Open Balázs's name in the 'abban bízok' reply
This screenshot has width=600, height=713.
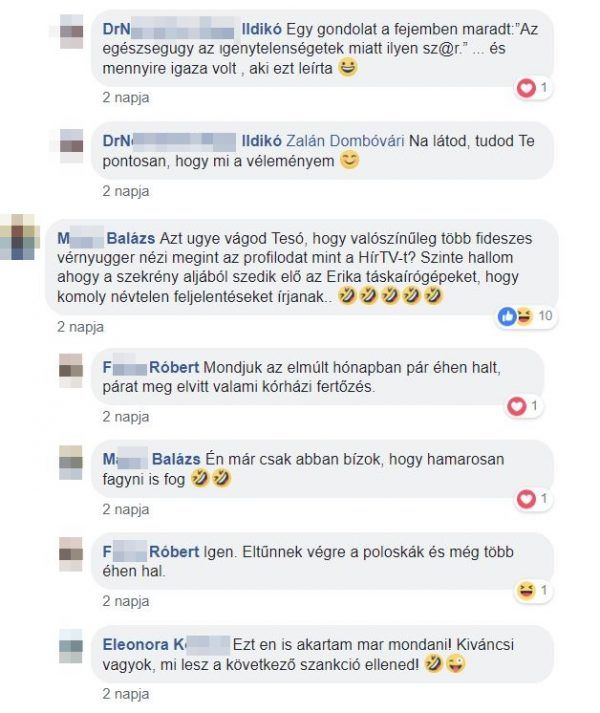(x=151, y=459)
